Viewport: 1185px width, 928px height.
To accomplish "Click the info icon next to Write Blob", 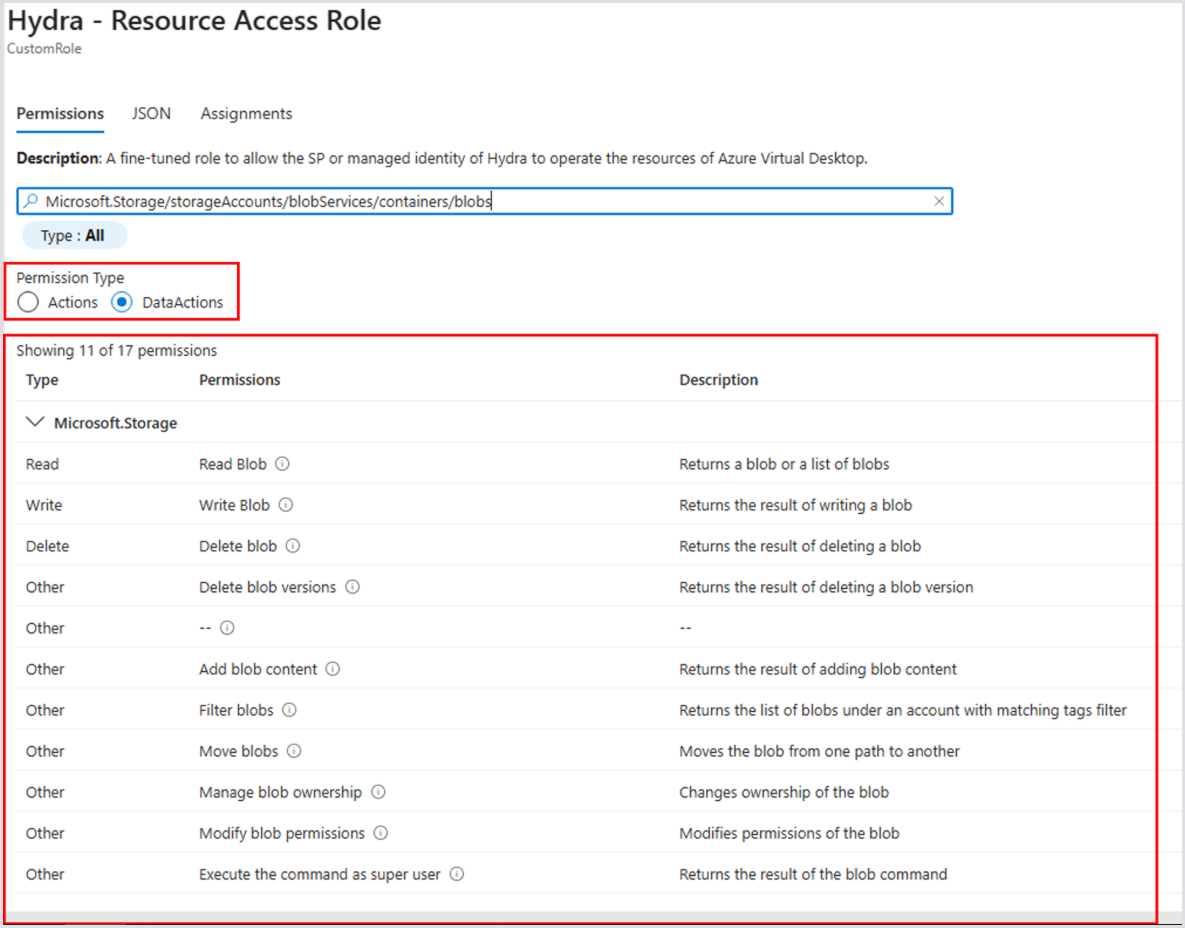I will pos(286,505).
